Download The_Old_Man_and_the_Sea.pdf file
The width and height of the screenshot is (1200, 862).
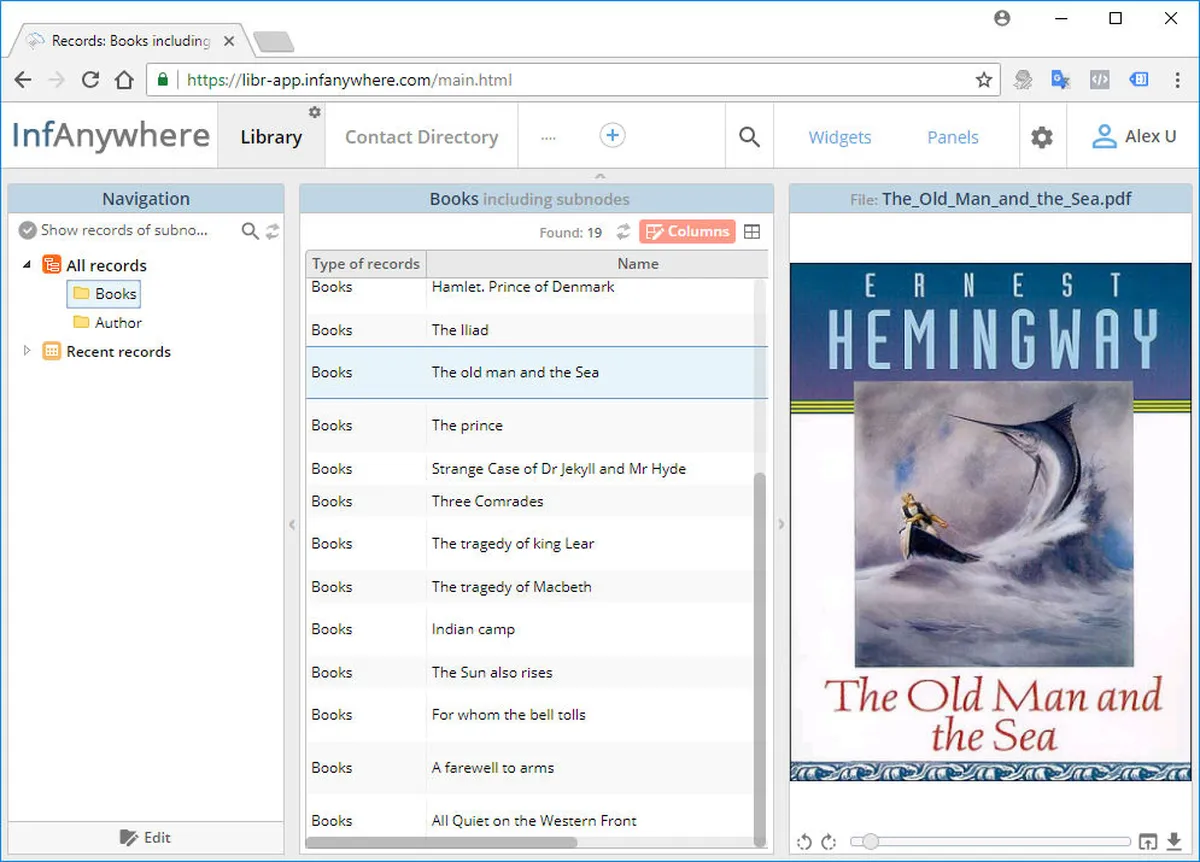[x=1174, y=842]
